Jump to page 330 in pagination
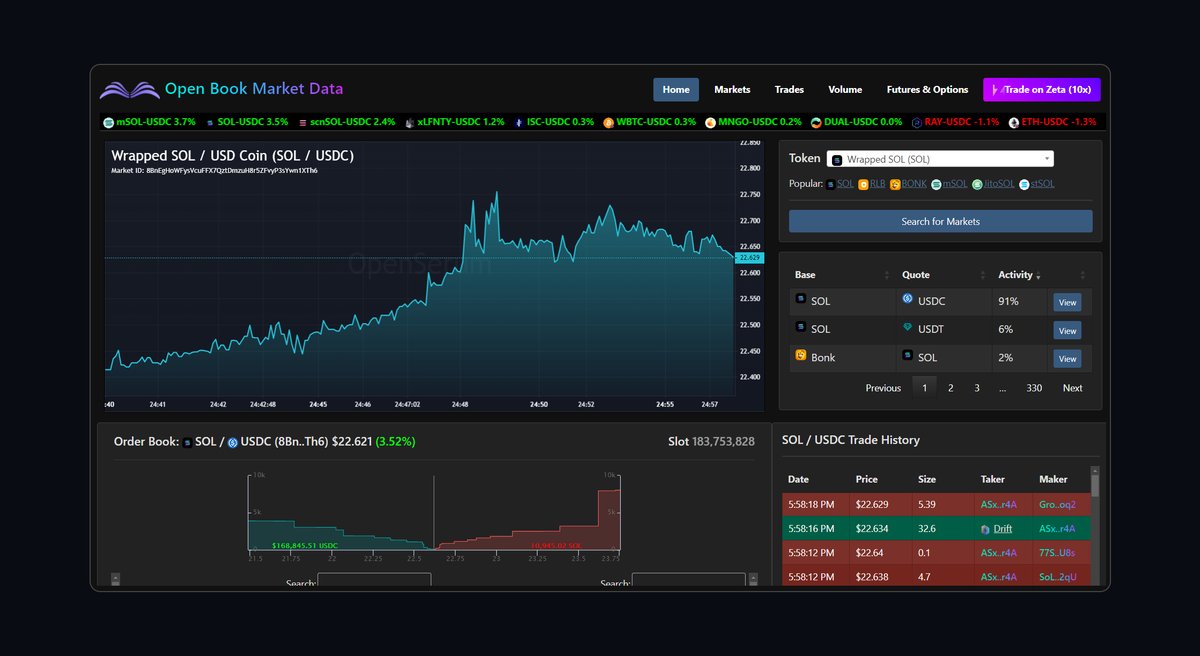Screen dimensions: 1200x656 1034,388
